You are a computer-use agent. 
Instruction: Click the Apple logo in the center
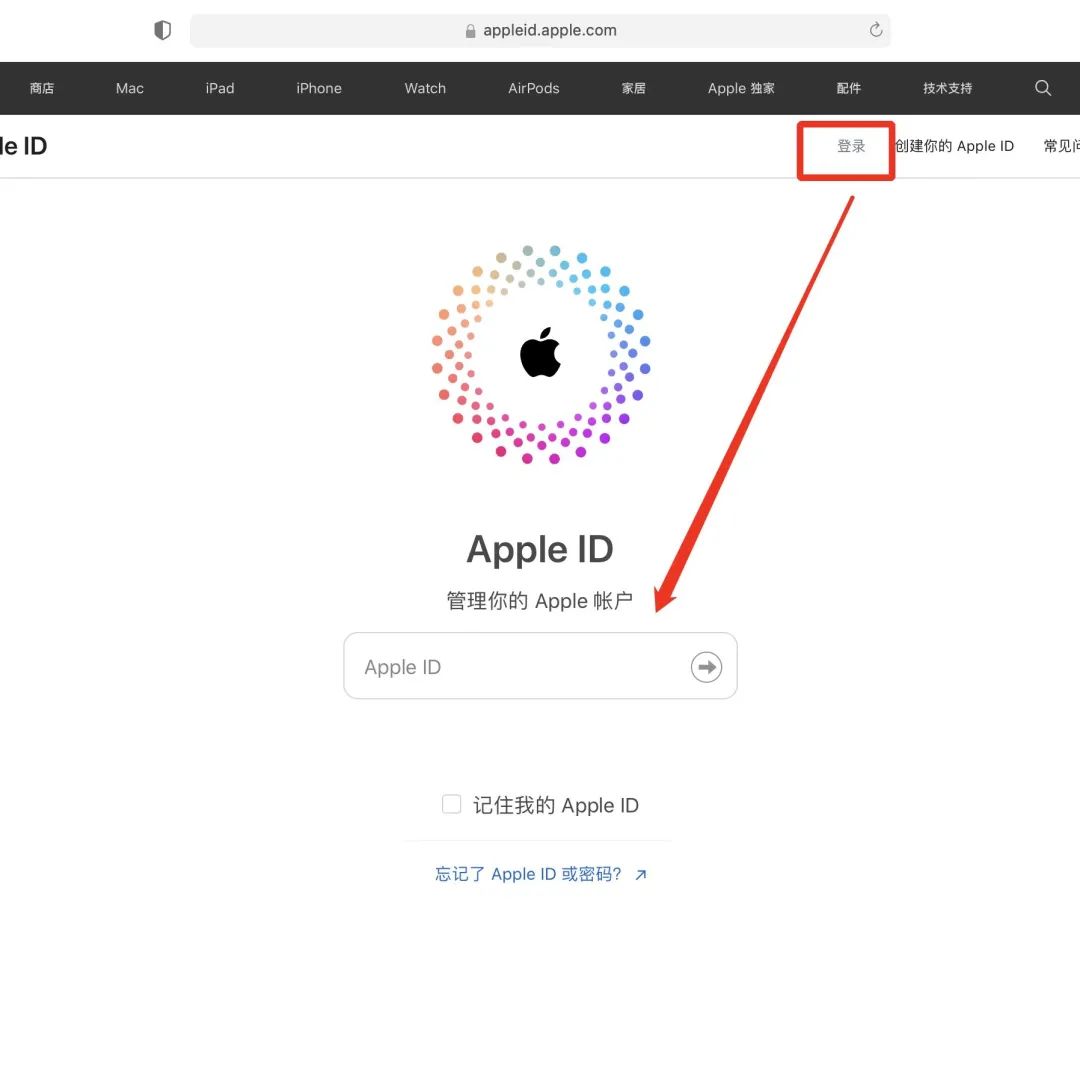[x=540, y=353]
